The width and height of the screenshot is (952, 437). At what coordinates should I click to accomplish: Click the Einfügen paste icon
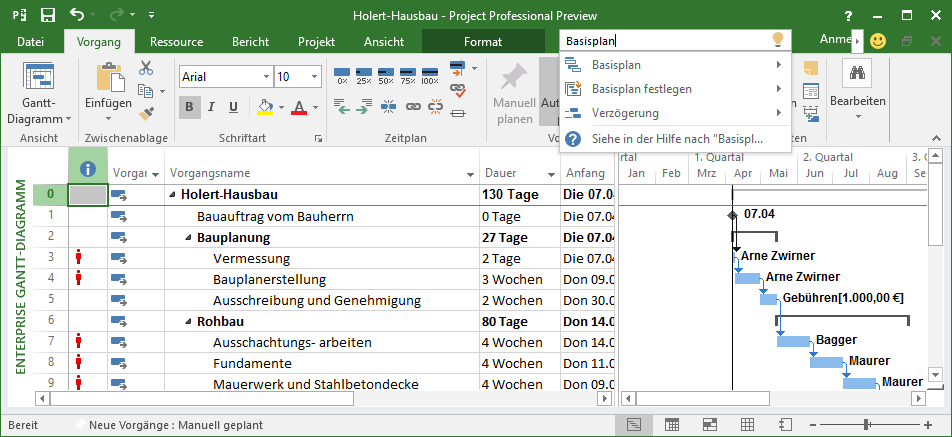110,78
